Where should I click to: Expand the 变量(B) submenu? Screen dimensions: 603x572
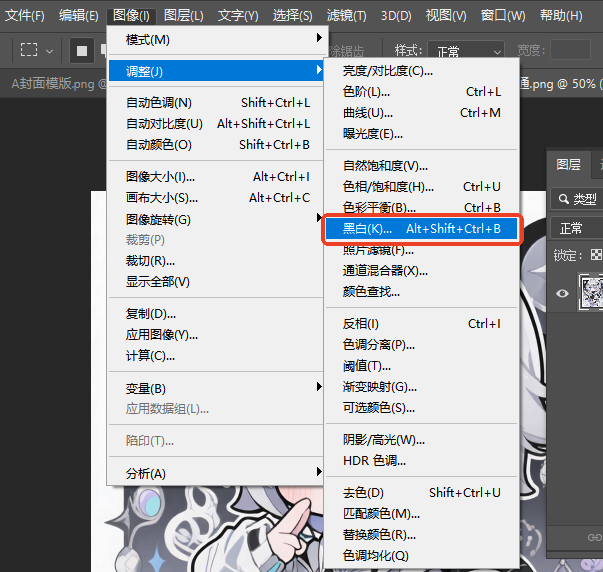point(215,388)
